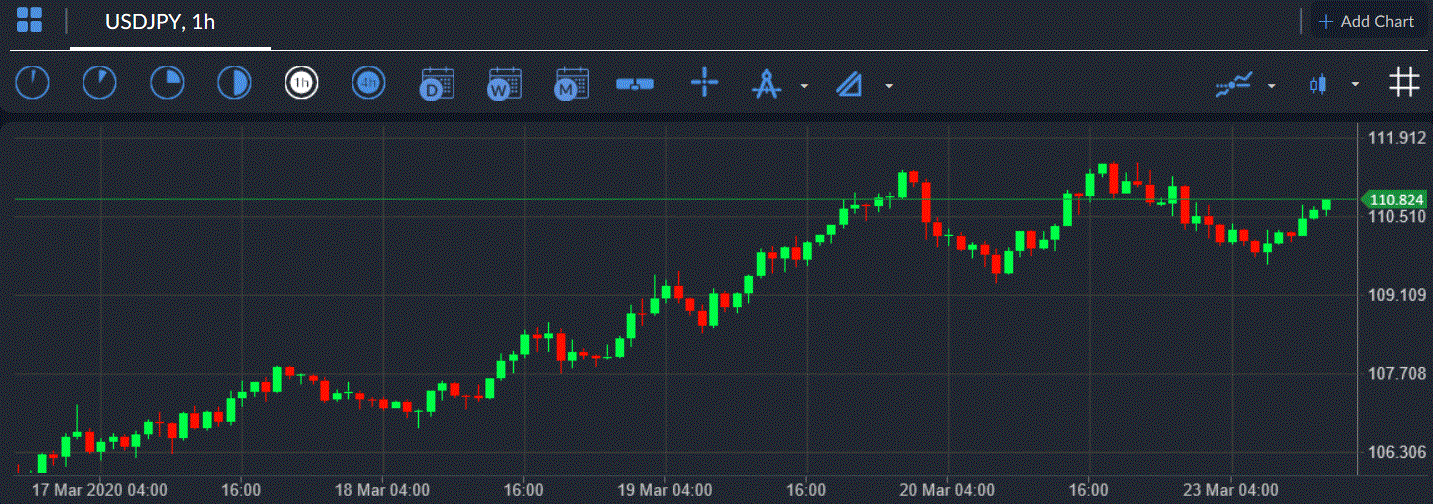Select the Weekly calendar timeframe icon
The height and width of the screenshot is (504, 1433).
[504, 84]
